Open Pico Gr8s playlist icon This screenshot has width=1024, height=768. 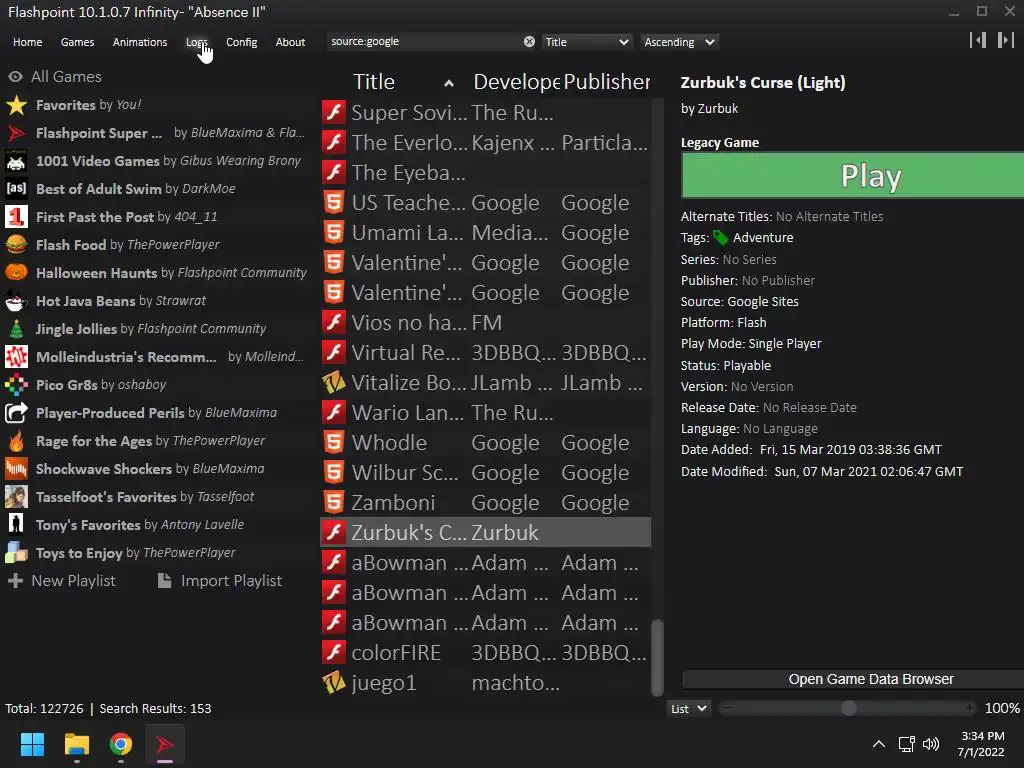tap(16, 385)
